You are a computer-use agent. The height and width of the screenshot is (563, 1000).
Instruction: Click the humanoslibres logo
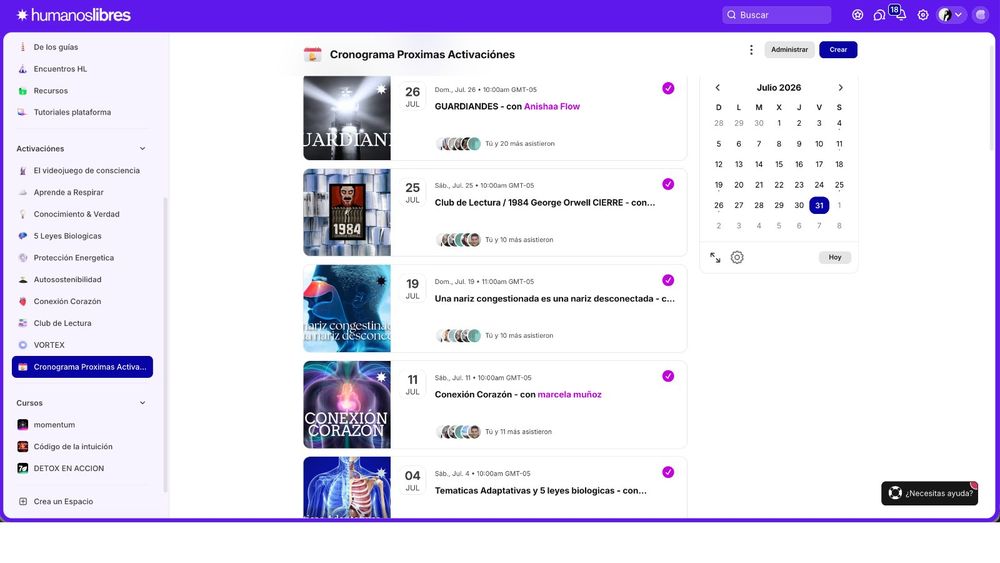[73, 15]
